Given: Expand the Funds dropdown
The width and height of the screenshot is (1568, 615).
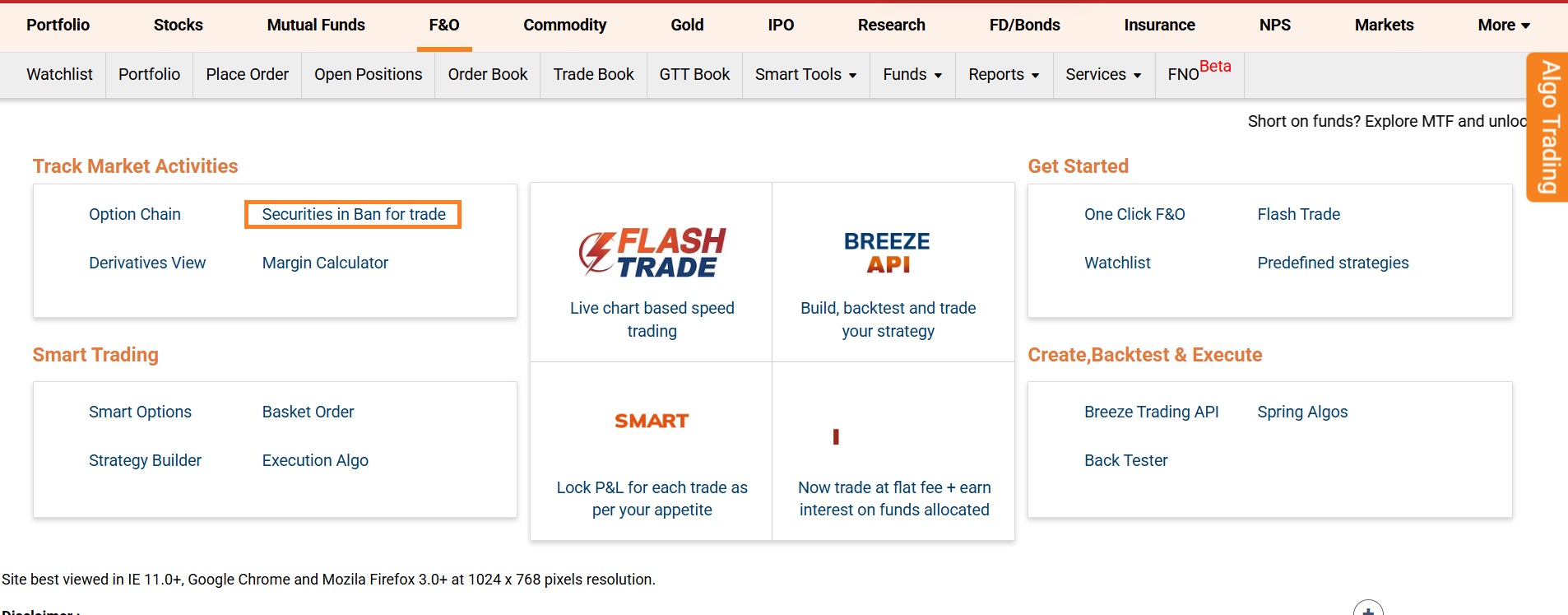Looking at the screenshot, I should tap(912, 75).
